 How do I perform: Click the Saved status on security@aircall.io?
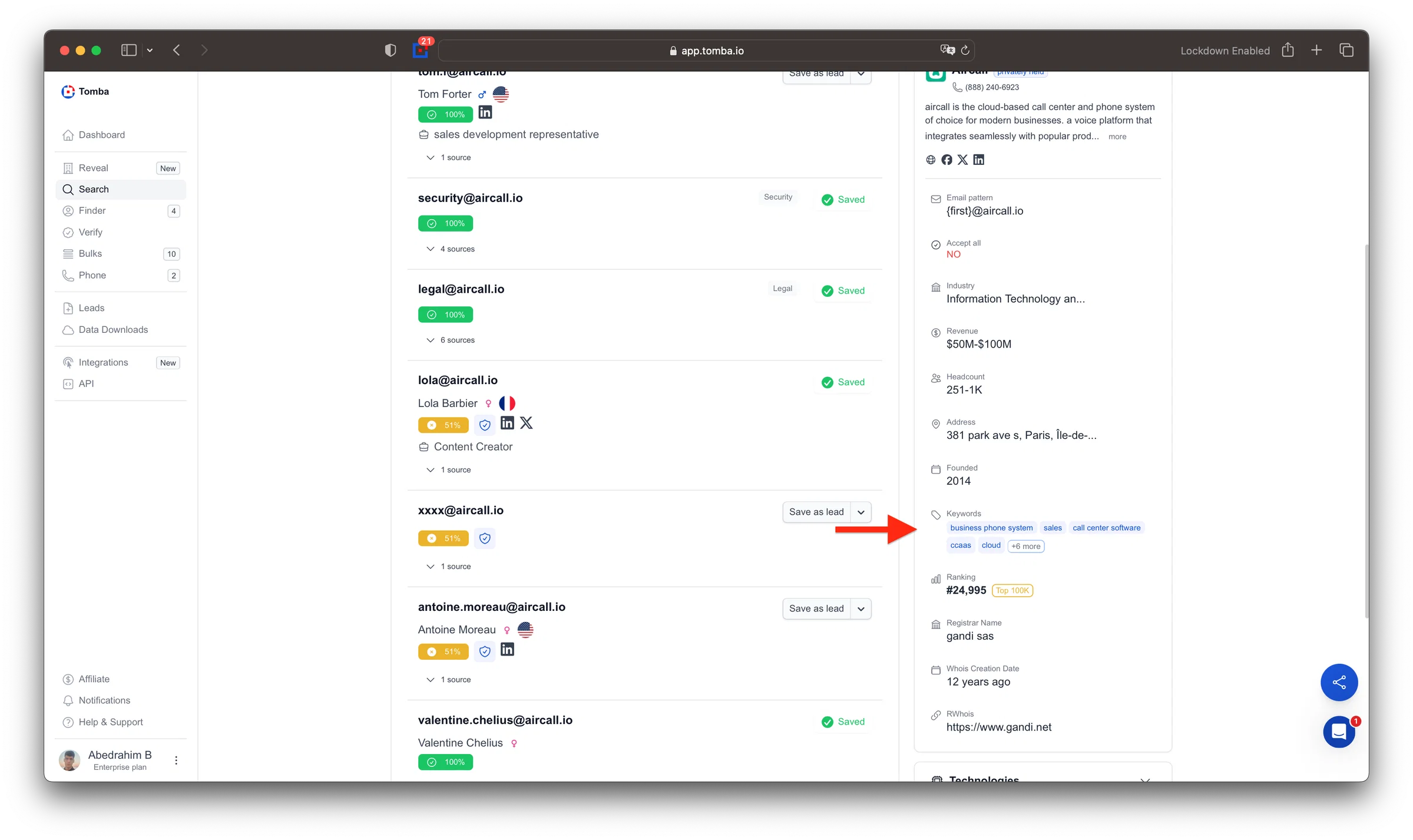[843, 200]
